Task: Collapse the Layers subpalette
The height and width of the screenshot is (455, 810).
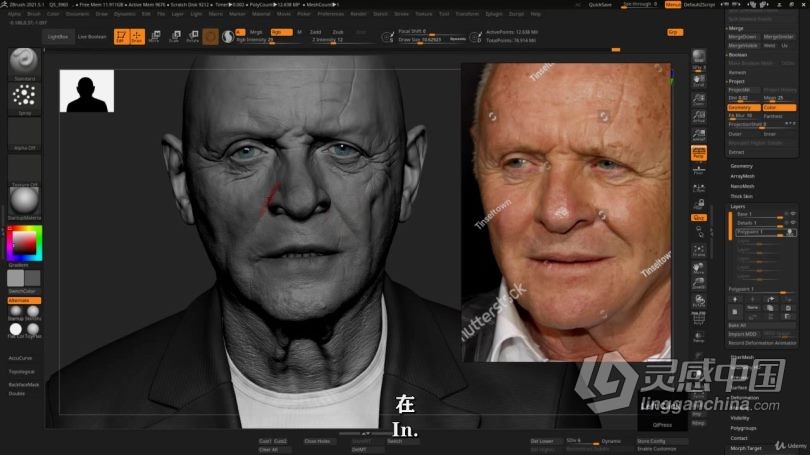Action: point(738,206)
